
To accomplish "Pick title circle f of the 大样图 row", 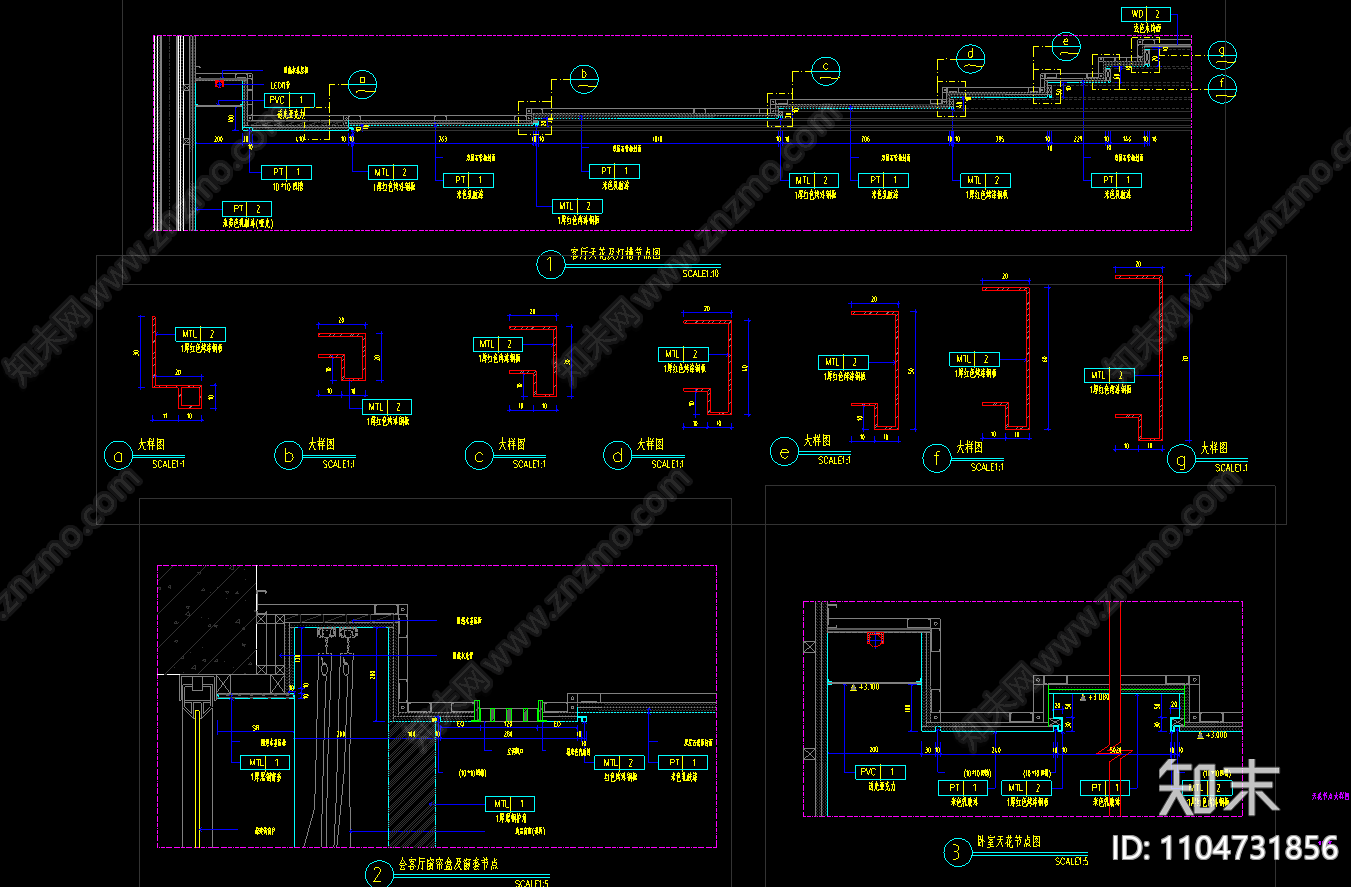I will coord(937,459).
